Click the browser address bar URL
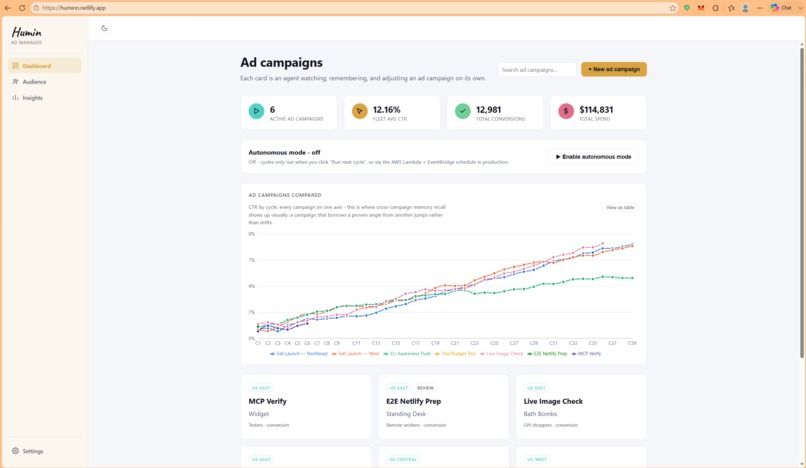This screenshot has height=468, width=806. pyautogui.click(x=74, y=8)
